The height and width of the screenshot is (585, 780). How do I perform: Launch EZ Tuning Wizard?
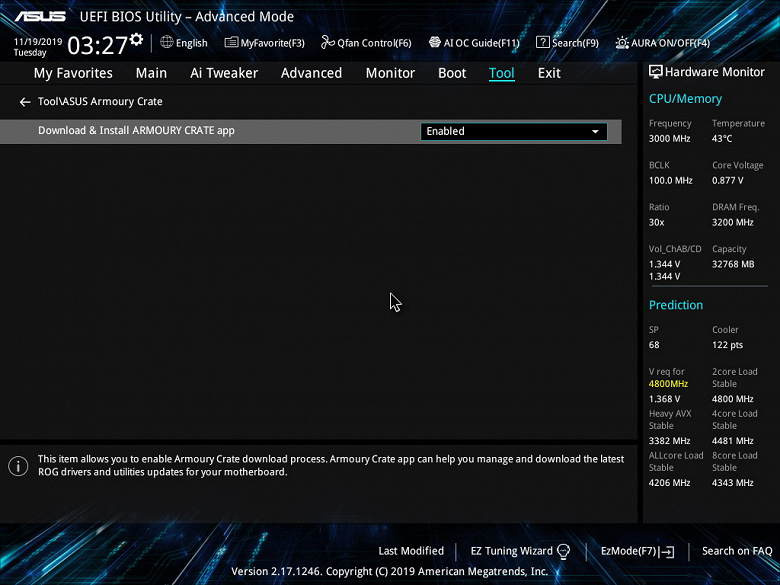point(511,551)
